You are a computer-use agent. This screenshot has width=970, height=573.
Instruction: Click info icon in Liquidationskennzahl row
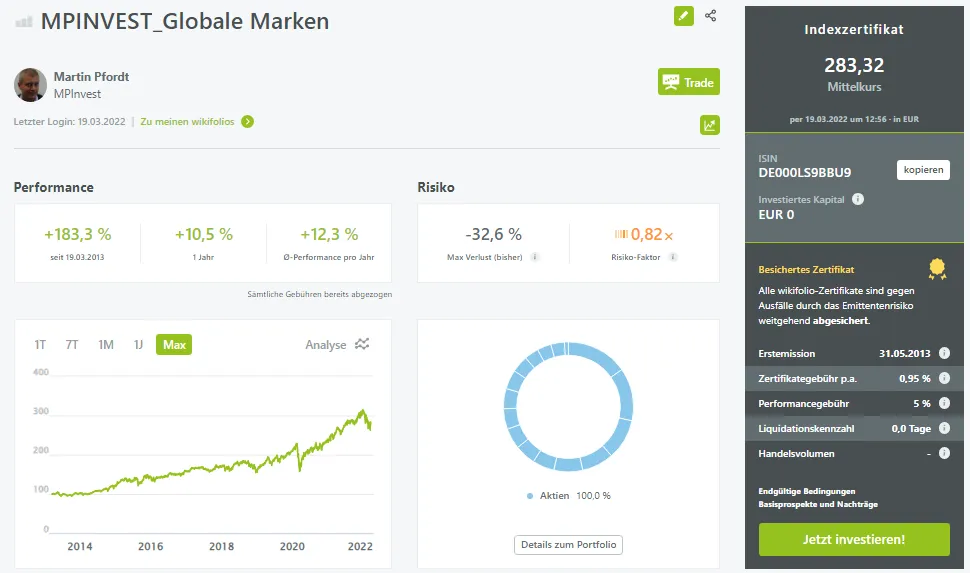(x=944, y=428)
